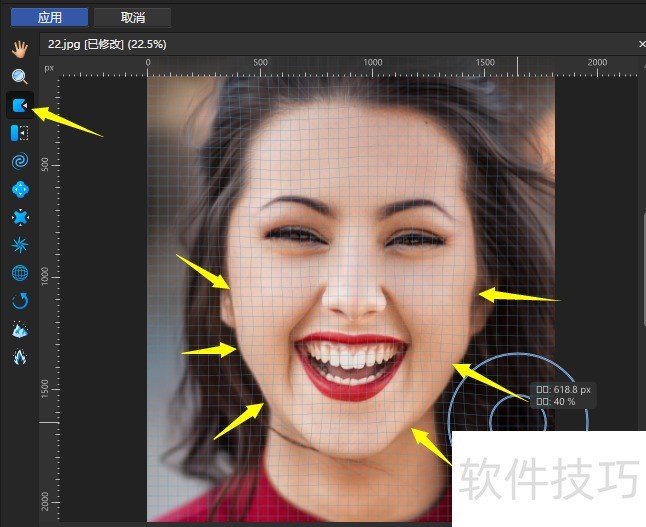Select the Liquify Pinch tool
Screen dimensions: 646x527
coord(20,190)
